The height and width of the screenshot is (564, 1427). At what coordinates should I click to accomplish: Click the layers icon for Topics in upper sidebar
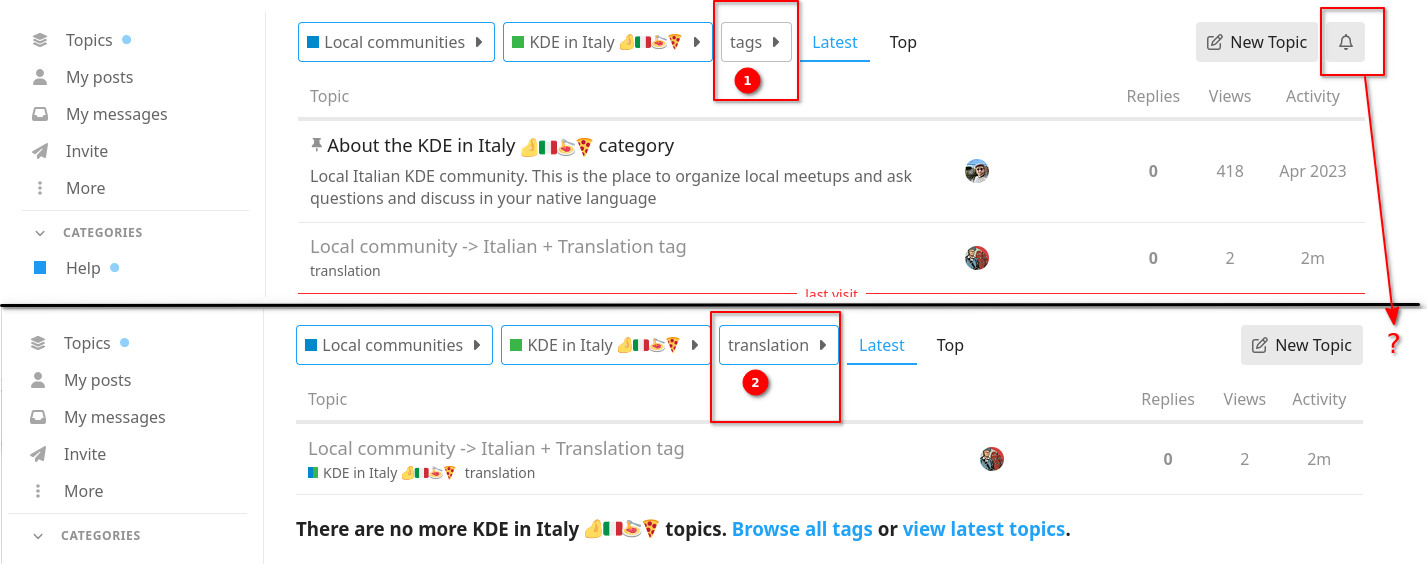(40, 41)
